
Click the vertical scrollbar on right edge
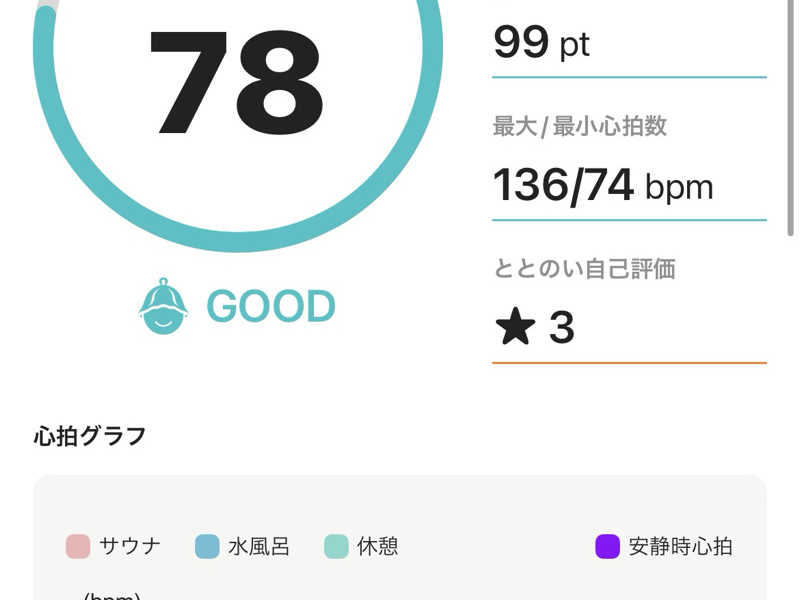click(793, 120)
